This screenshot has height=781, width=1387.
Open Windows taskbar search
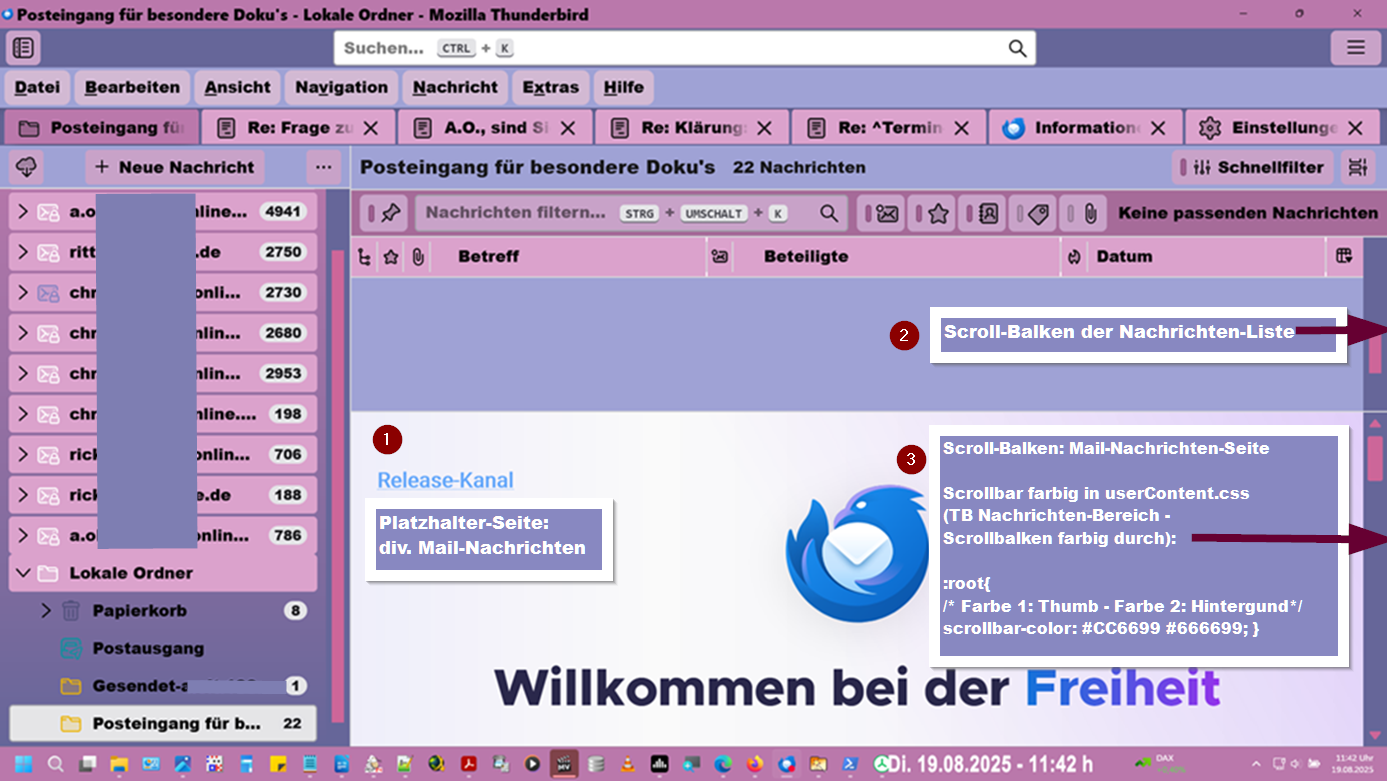click(56, 764)
